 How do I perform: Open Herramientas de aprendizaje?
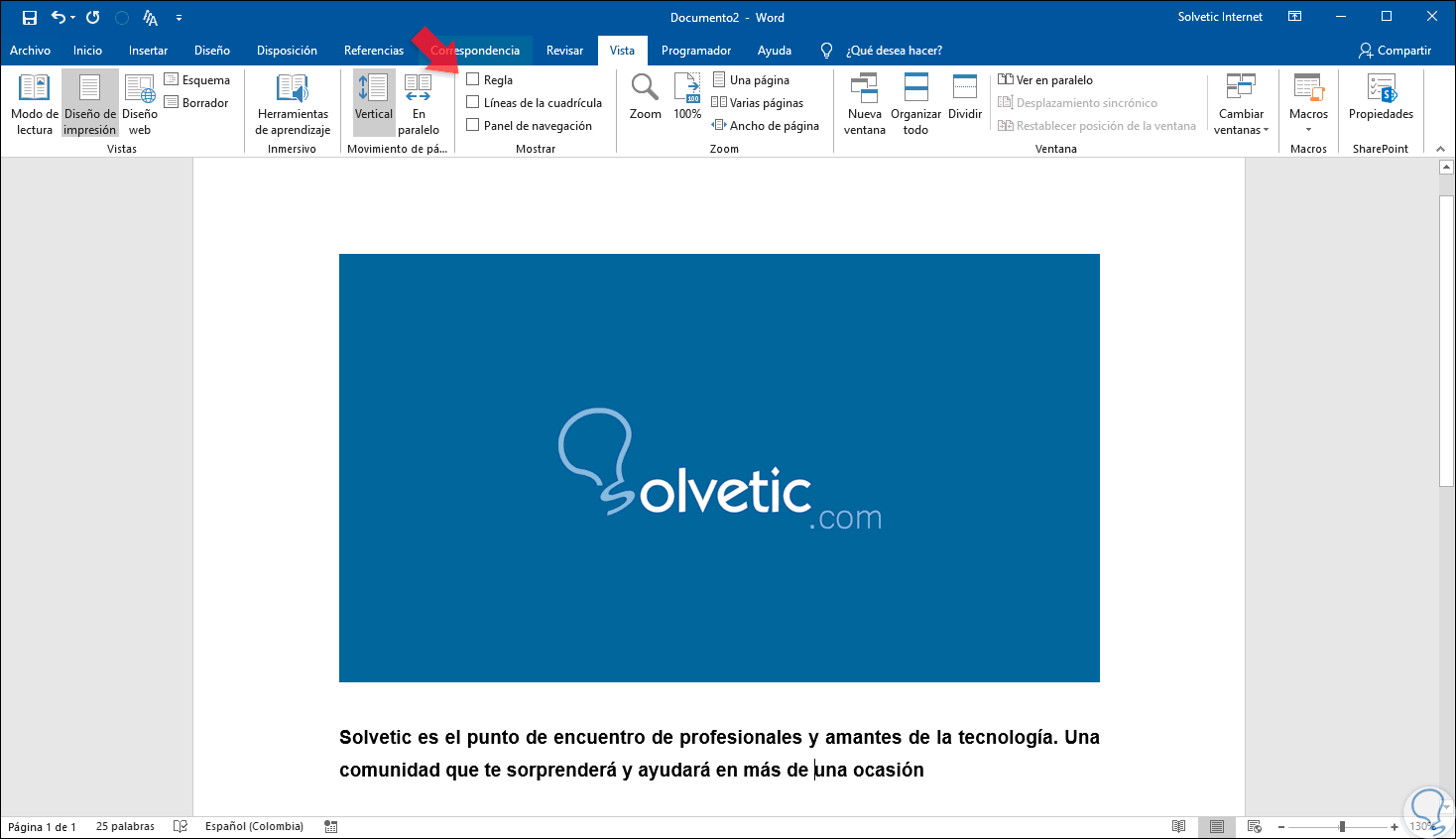[x=293, y=103]
